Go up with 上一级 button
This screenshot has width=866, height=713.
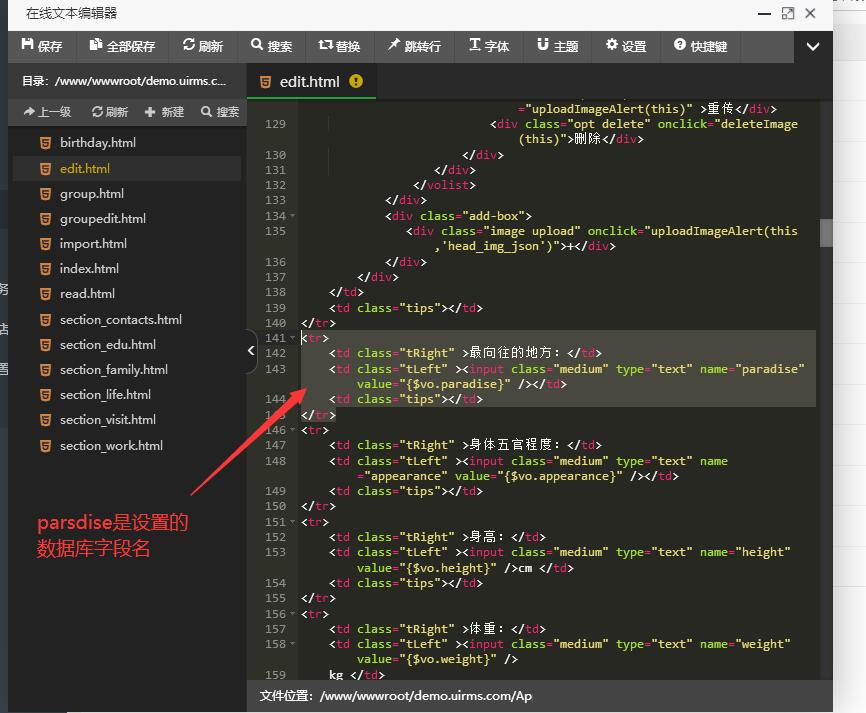(47, 112)
